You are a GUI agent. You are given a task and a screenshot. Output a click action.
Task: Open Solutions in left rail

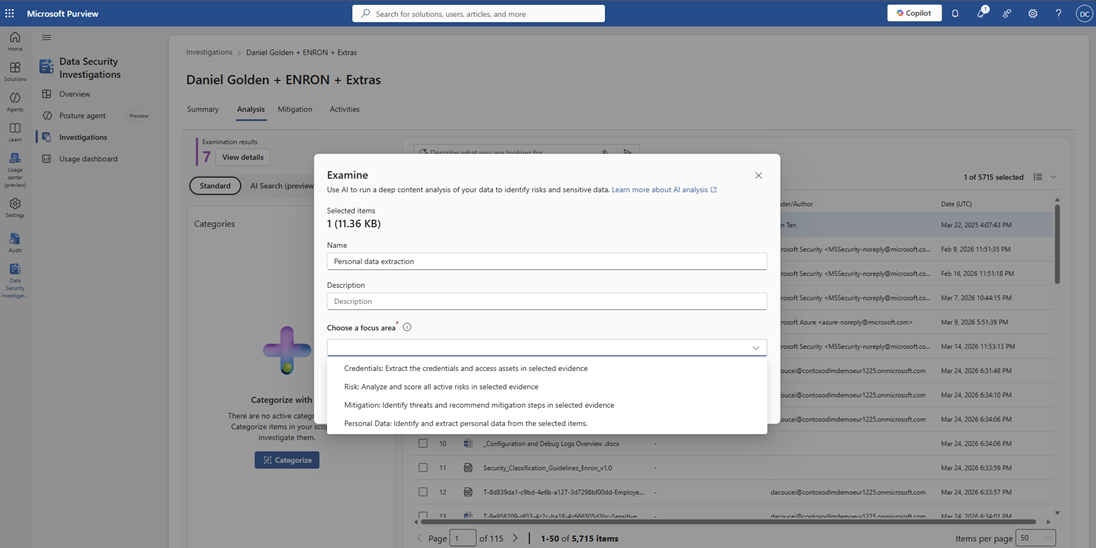15,71
